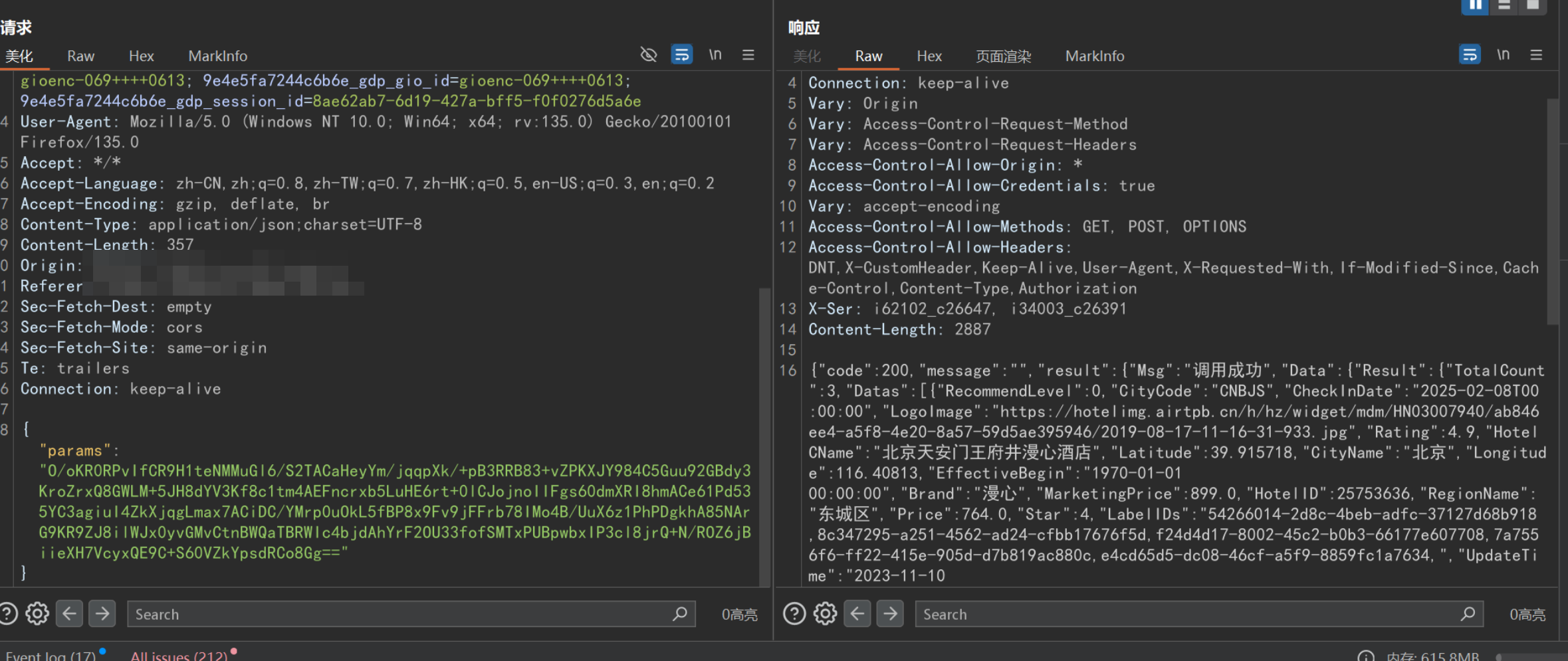Click request panel 0高亮 highlight count
This screenshot has width=1568, height=661.
pyautogui.click(x=739, y=614)
